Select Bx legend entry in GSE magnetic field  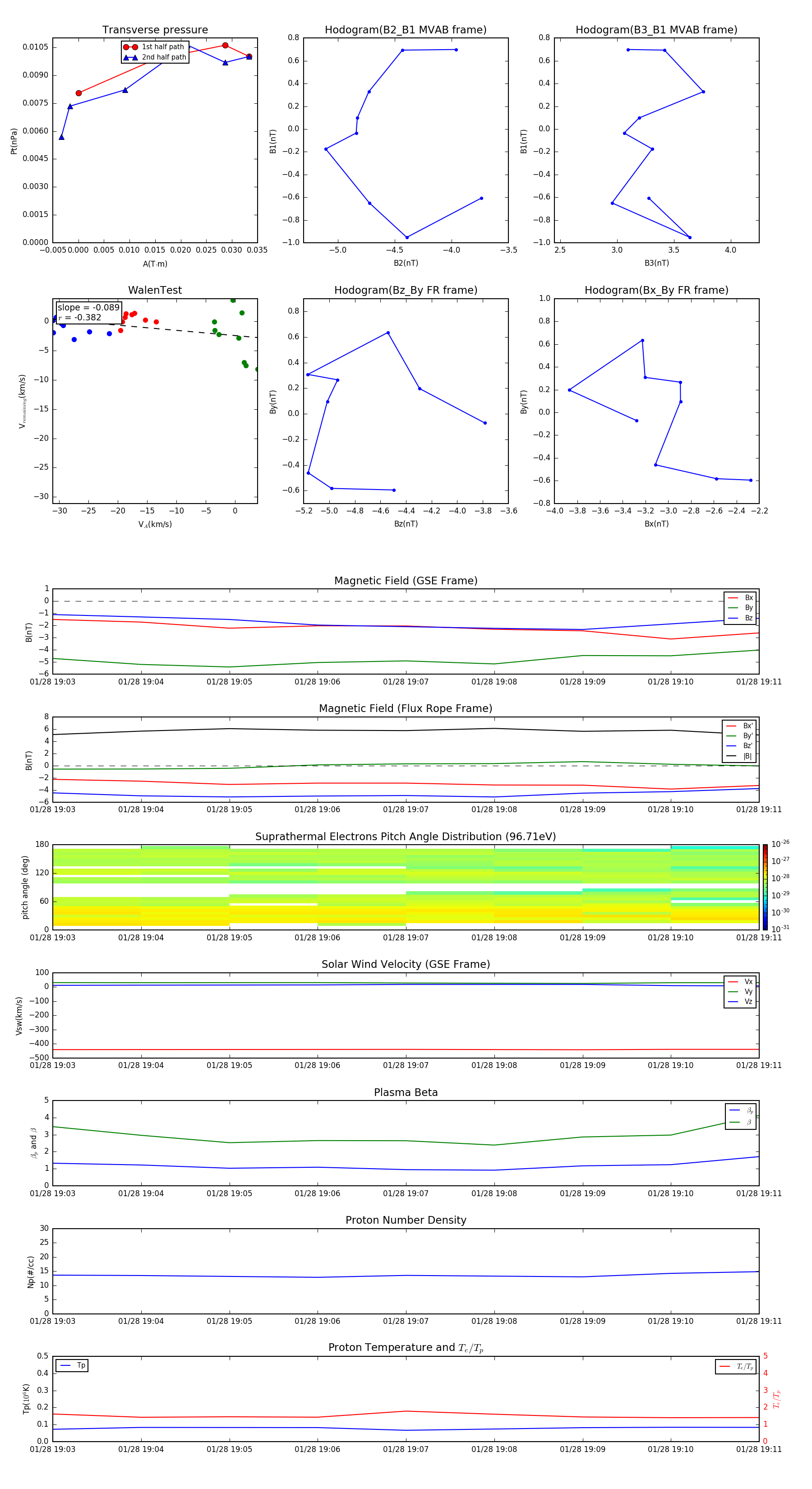pos(740,598)
